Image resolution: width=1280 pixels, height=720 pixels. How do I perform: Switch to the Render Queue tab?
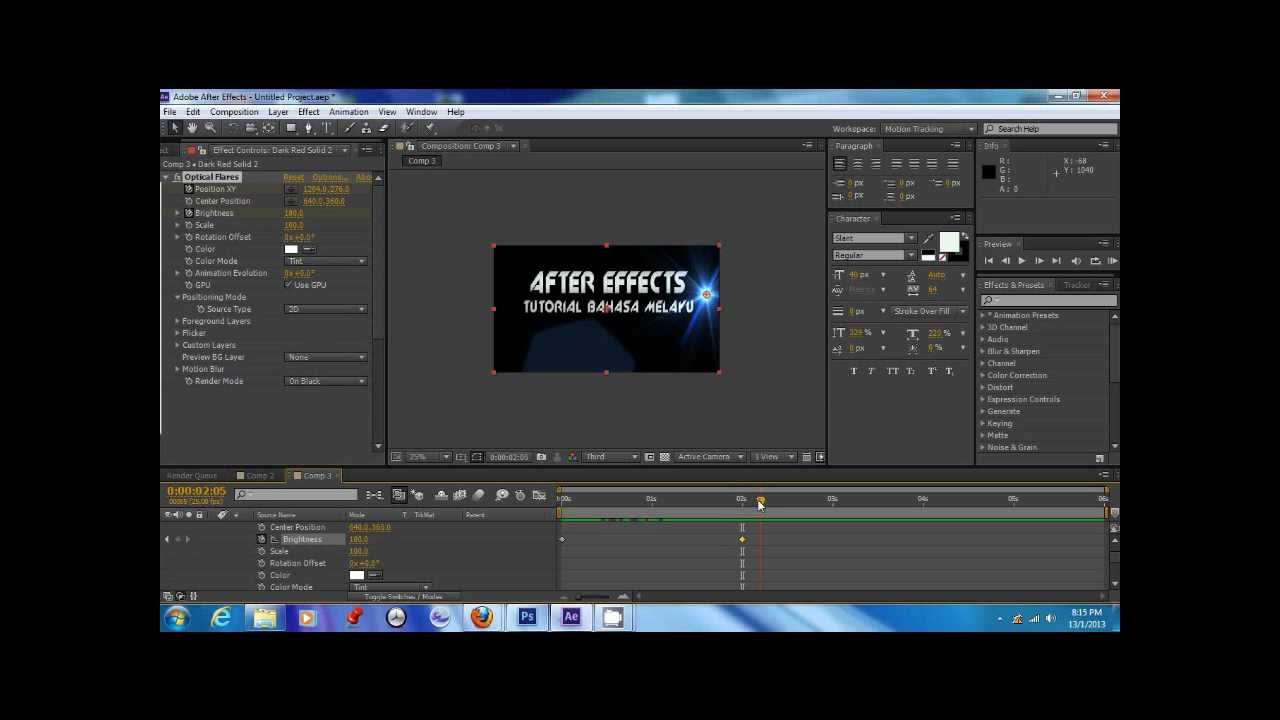tap(192, 476)
